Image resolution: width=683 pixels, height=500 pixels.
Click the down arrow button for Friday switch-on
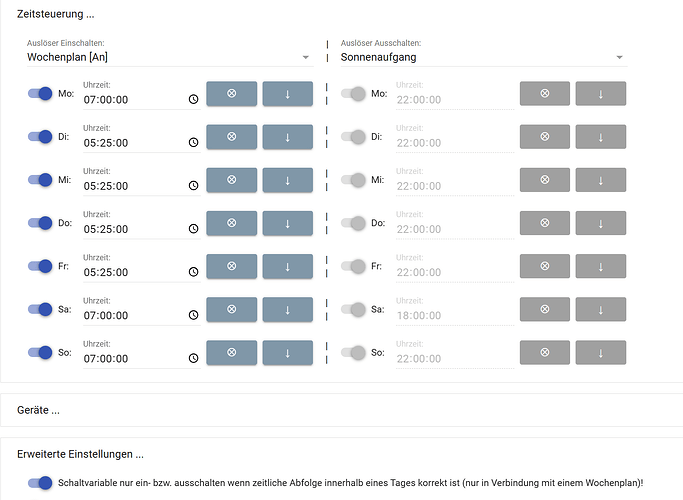click(287, 266)
